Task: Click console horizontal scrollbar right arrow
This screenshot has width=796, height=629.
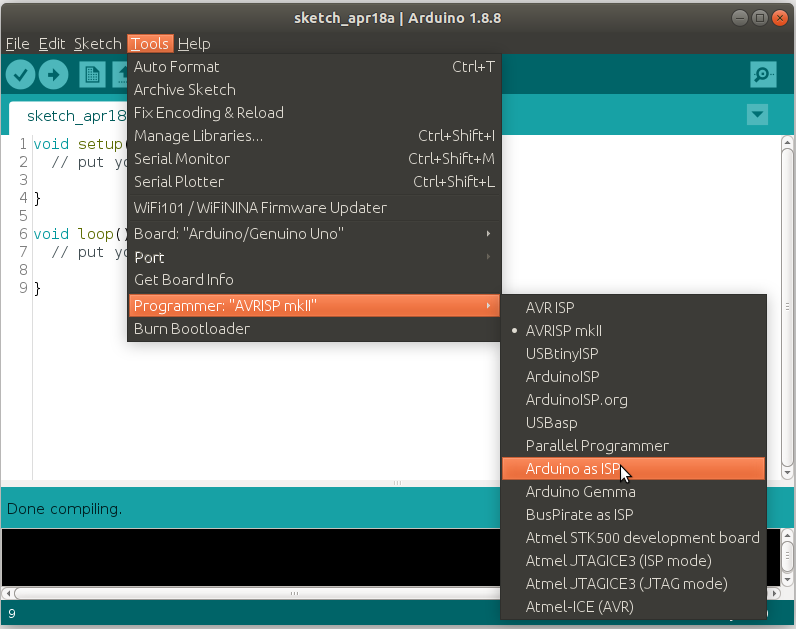Action: coord(774,593)
